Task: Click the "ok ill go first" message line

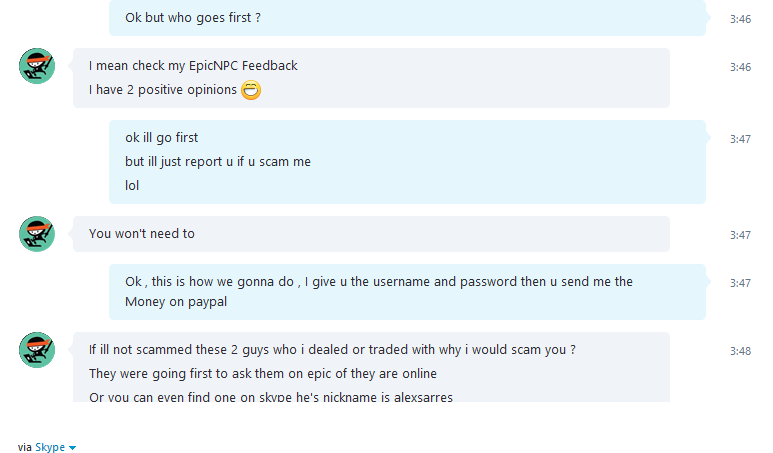Action: click(161, 138)
